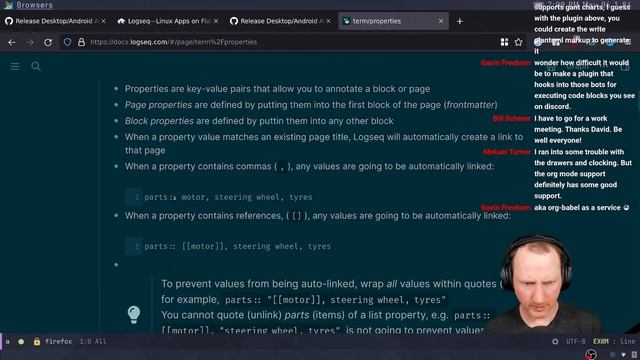
Task: Click the first code block 'parts:: motor, steering wheel, tyres'
Action: point(228,197)
